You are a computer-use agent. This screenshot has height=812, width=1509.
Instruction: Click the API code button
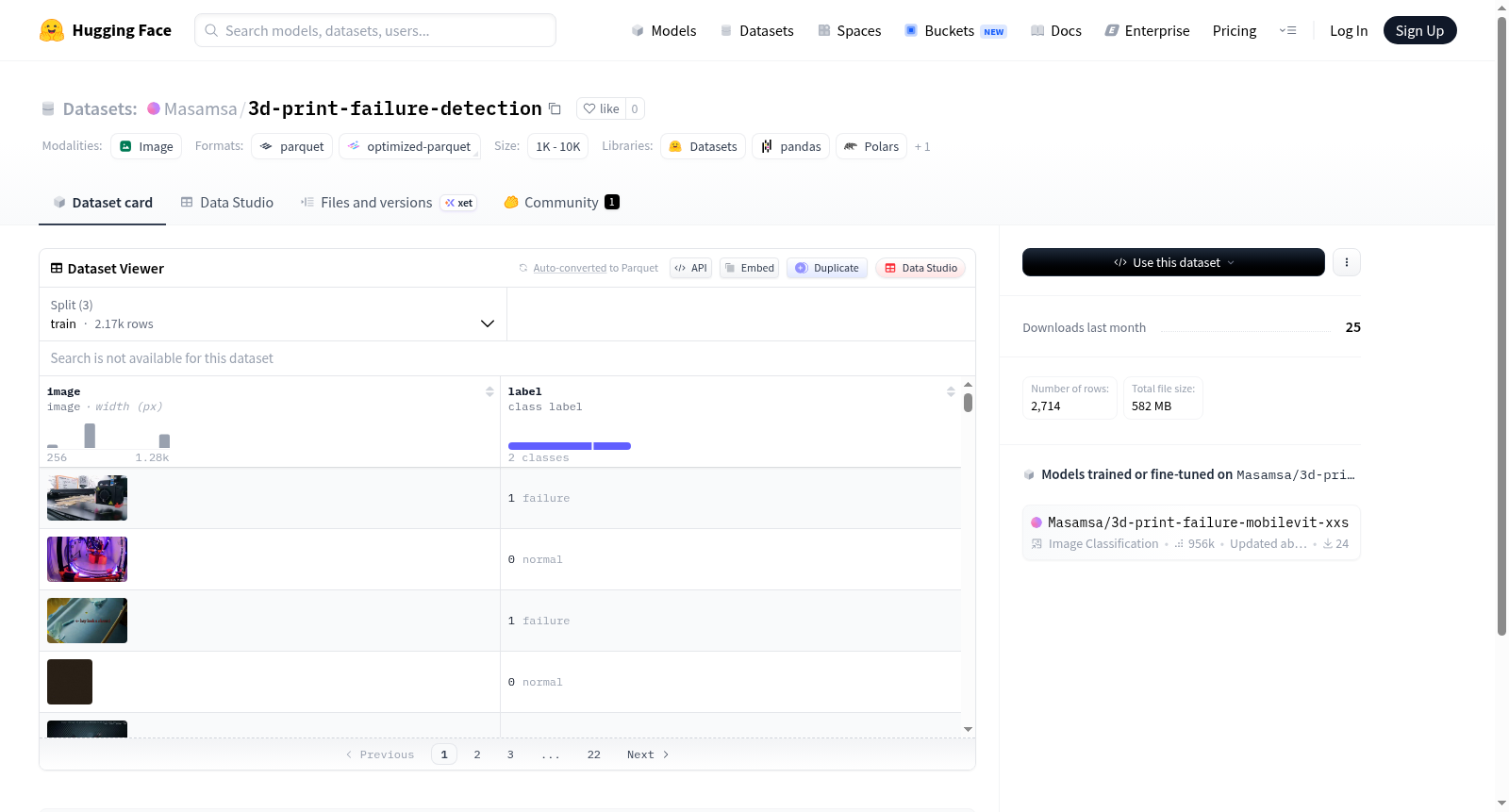pyautogui.click(x=690, y=268)
